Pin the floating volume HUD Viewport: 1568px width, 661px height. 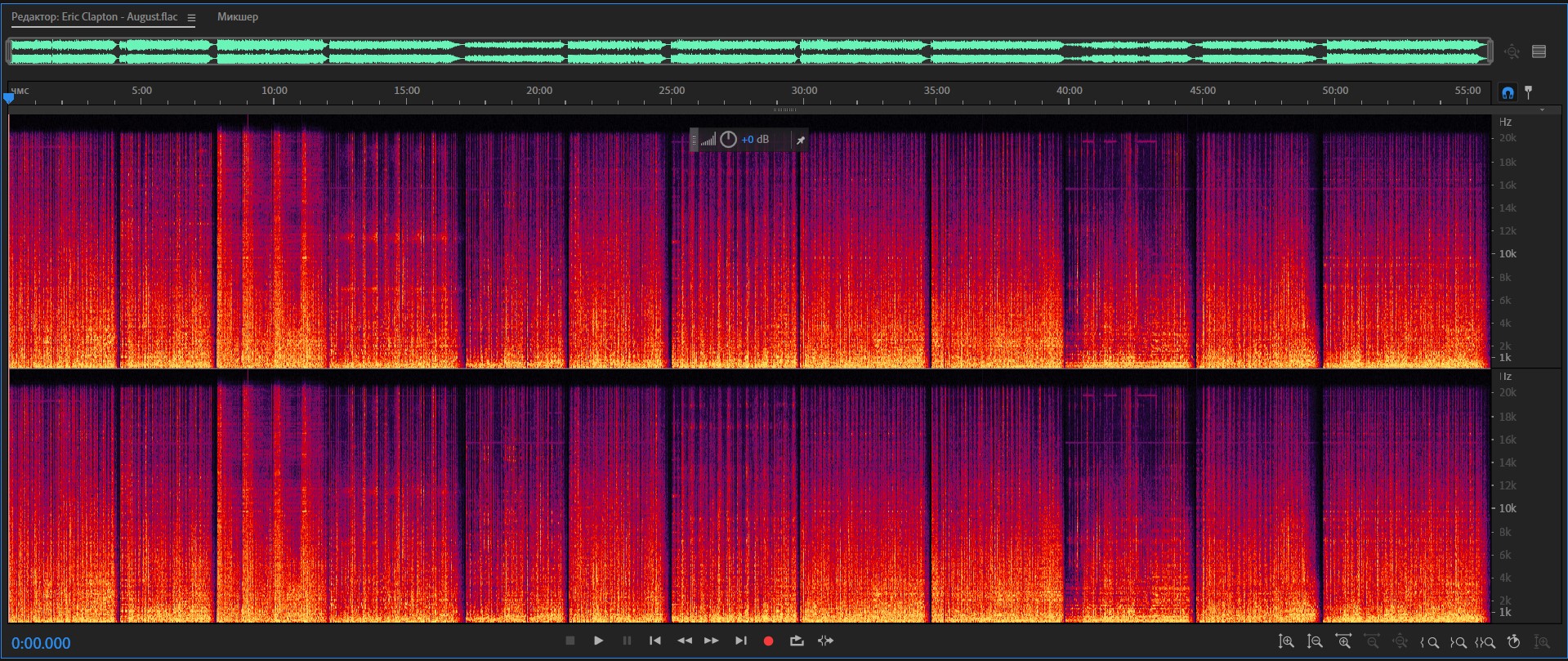[801, 141]
